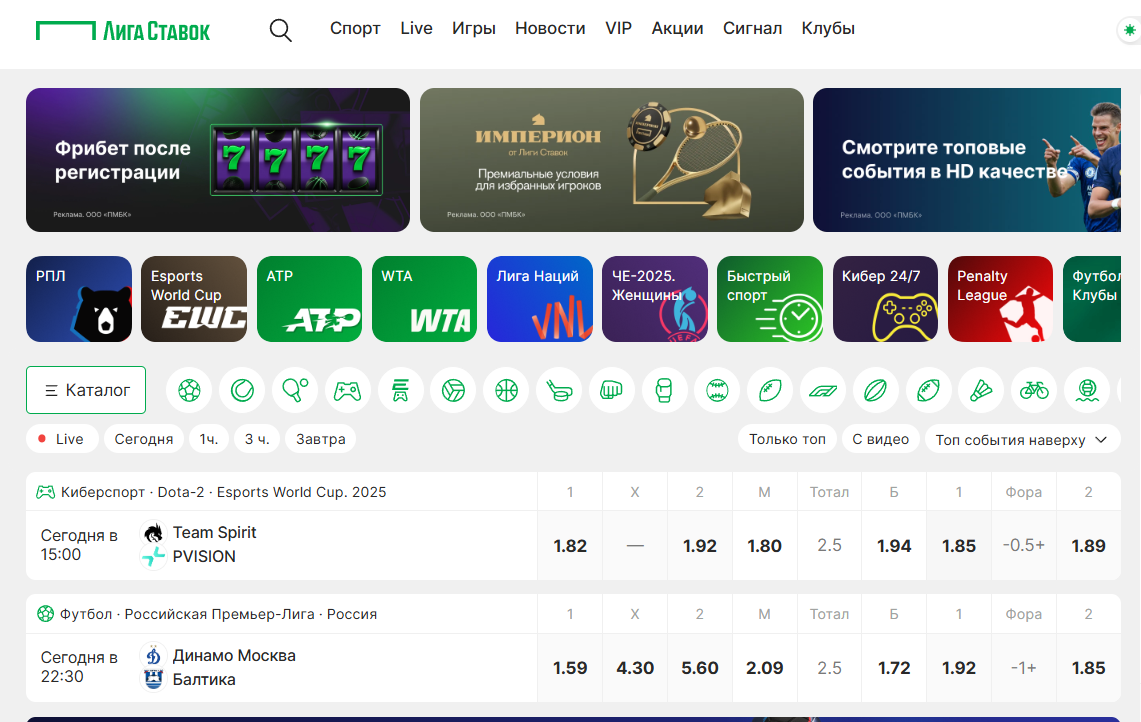The image size is (1141, 722).
Task: Select the E-lettered gamepad sport icon
Action: (400, 391)
